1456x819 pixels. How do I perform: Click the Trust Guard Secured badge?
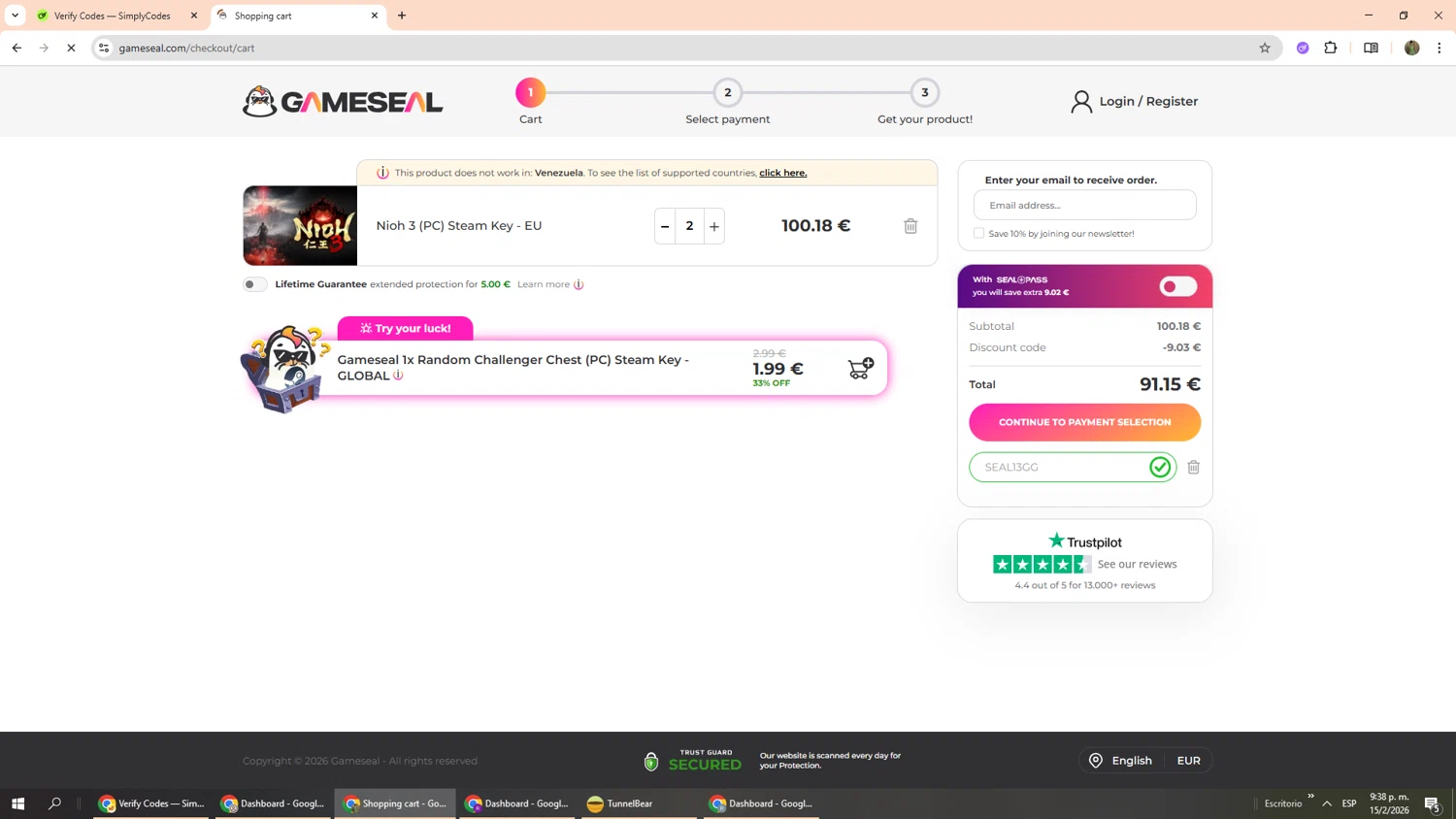693,761
